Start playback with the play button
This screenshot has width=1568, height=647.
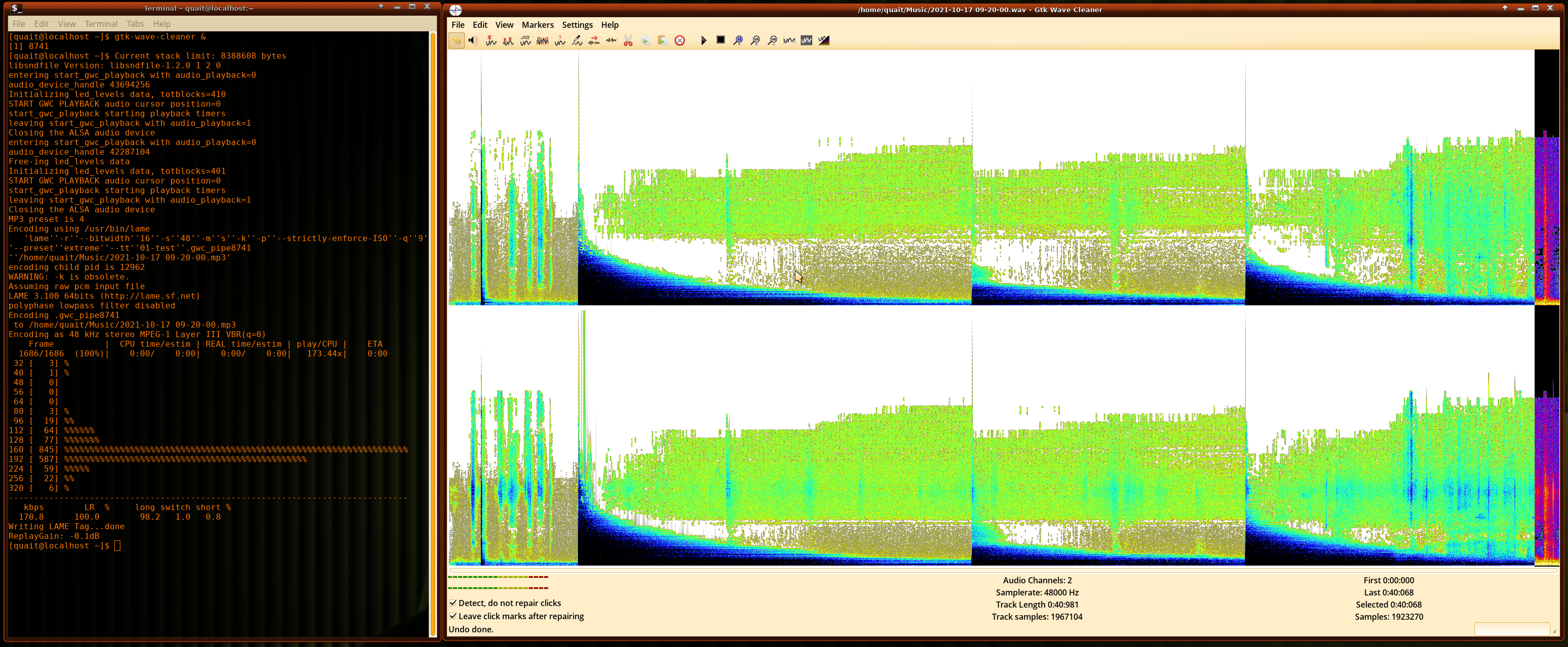click(704, 40)
